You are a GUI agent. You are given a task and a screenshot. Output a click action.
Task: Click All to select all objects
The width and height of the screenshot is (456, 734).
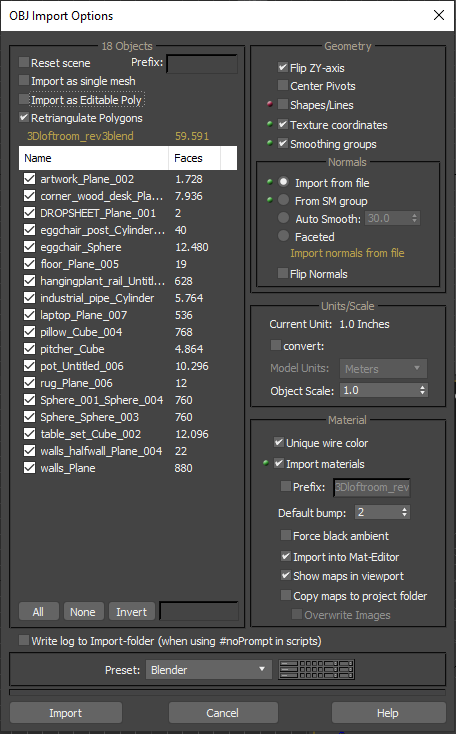(38, 611)
